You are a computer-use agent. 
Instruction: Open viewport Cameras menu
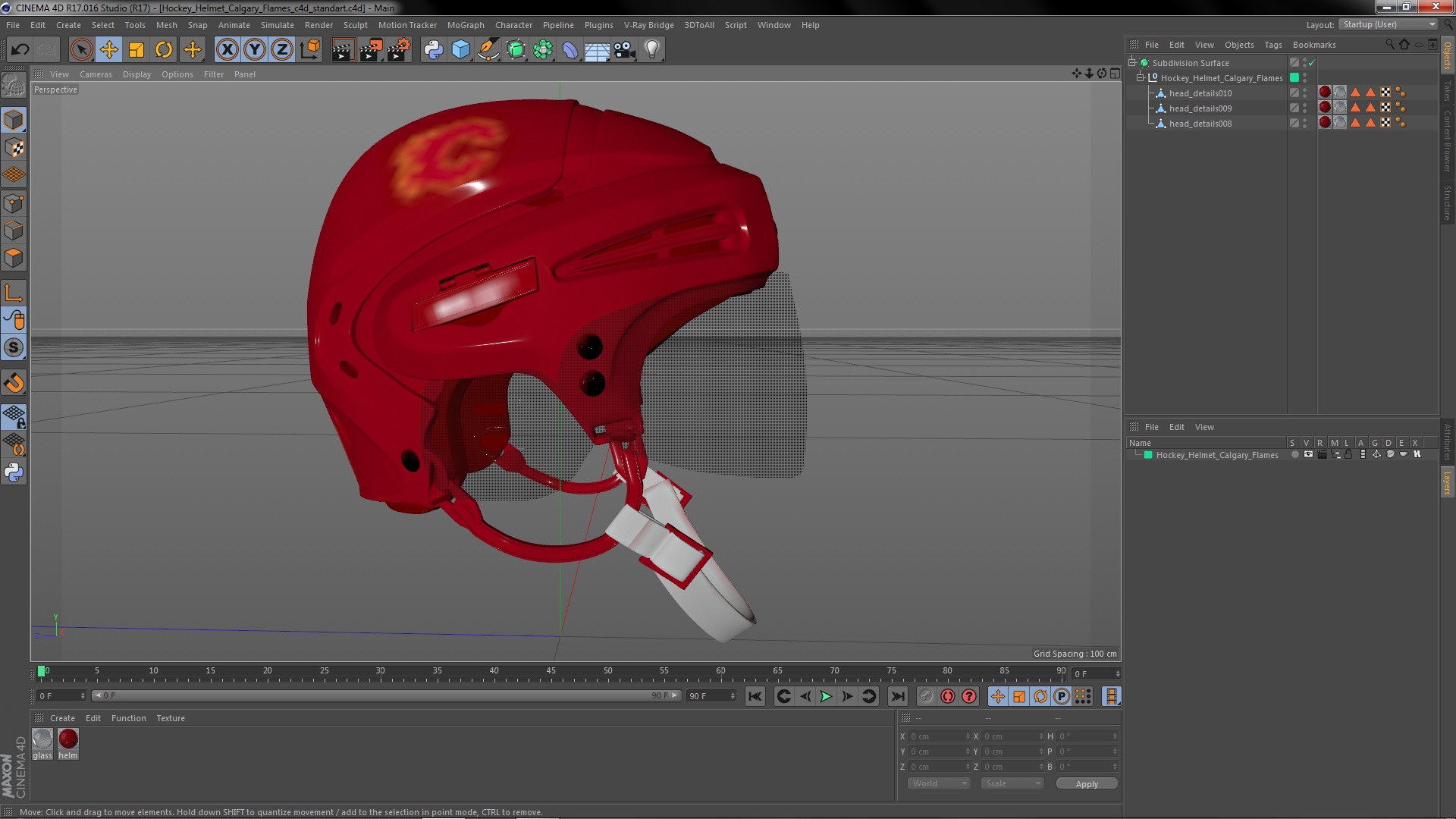tap(96, 74)
